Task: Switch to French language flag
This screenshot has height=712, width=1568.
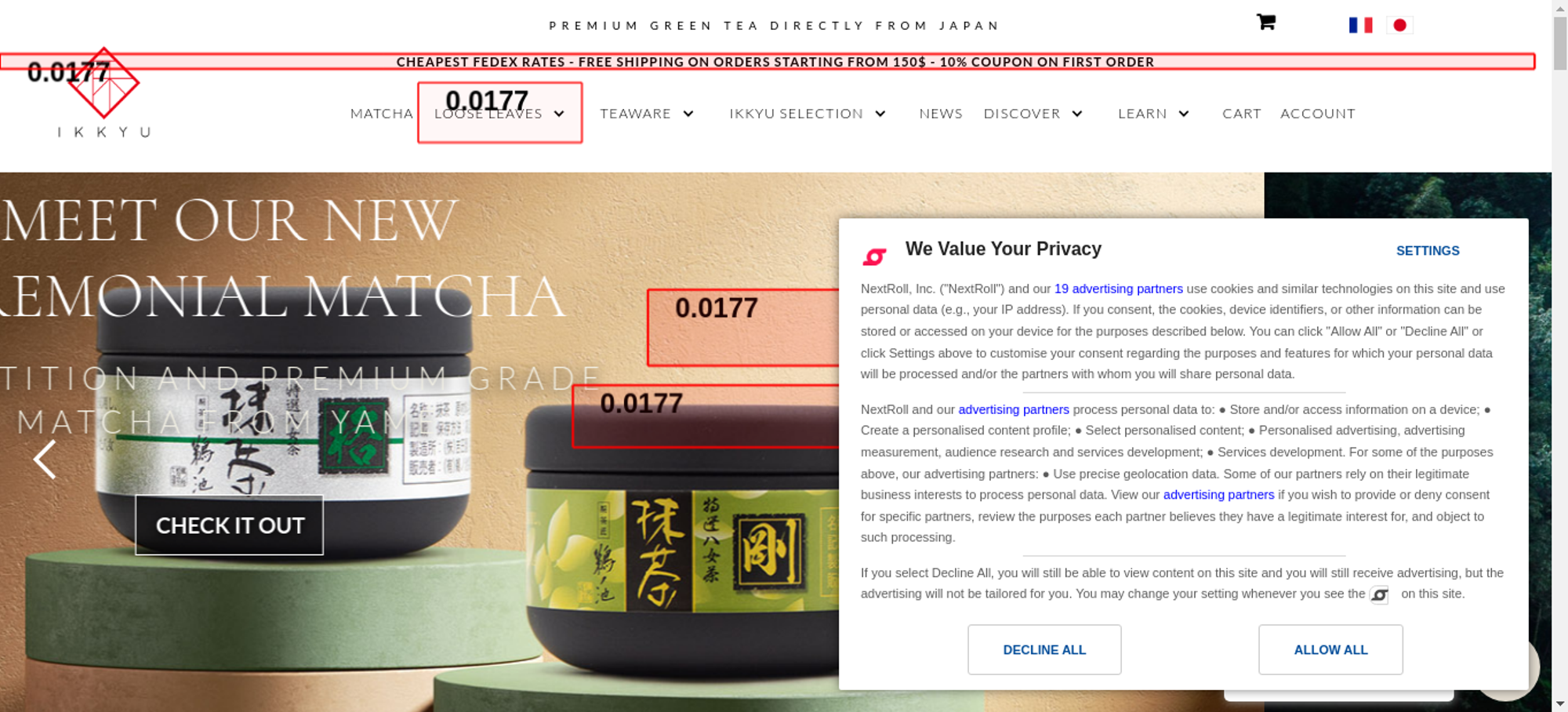Action: coord(1360,25)
